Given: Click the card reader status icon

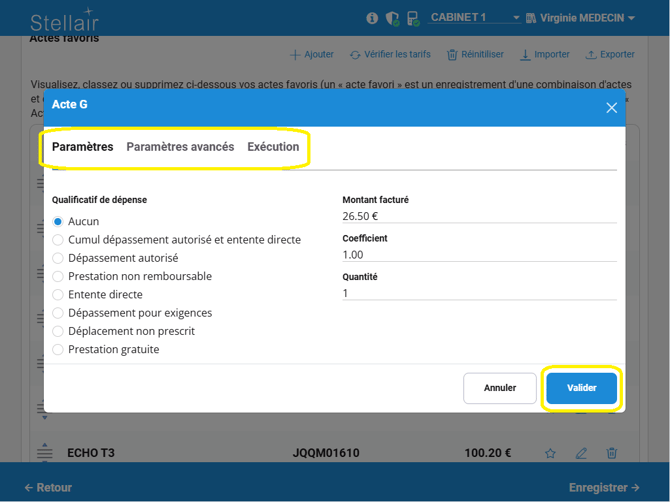Looking at the screenshot, I should point(412,18).
